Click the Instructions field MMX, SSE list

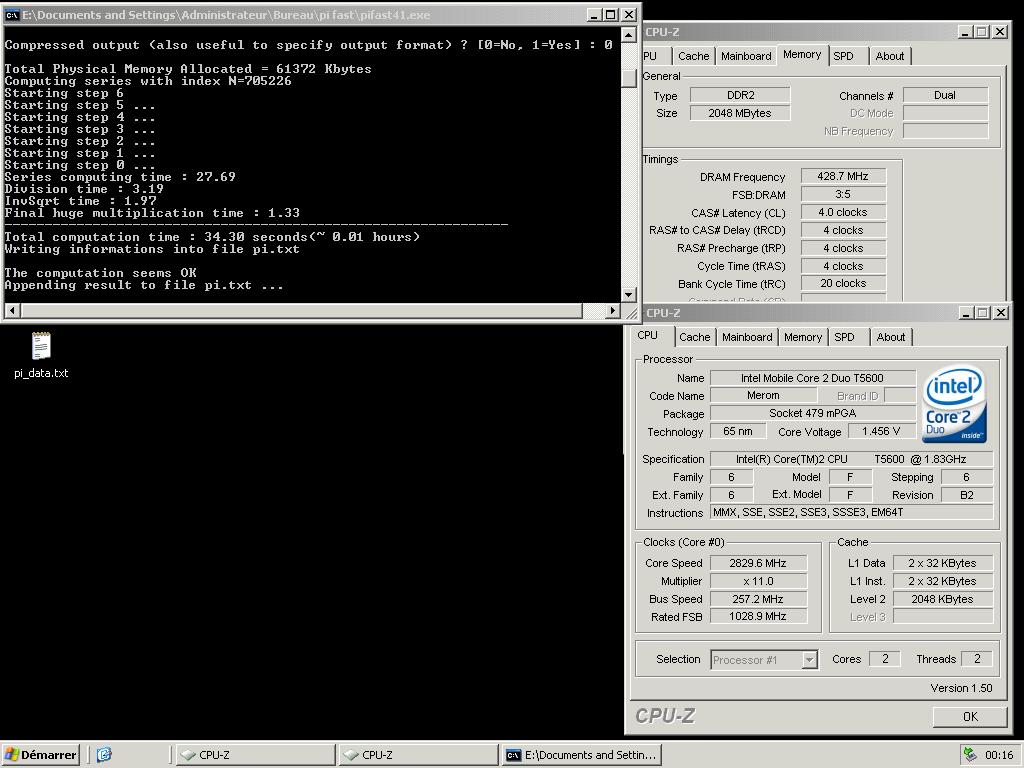coord(852,513)
